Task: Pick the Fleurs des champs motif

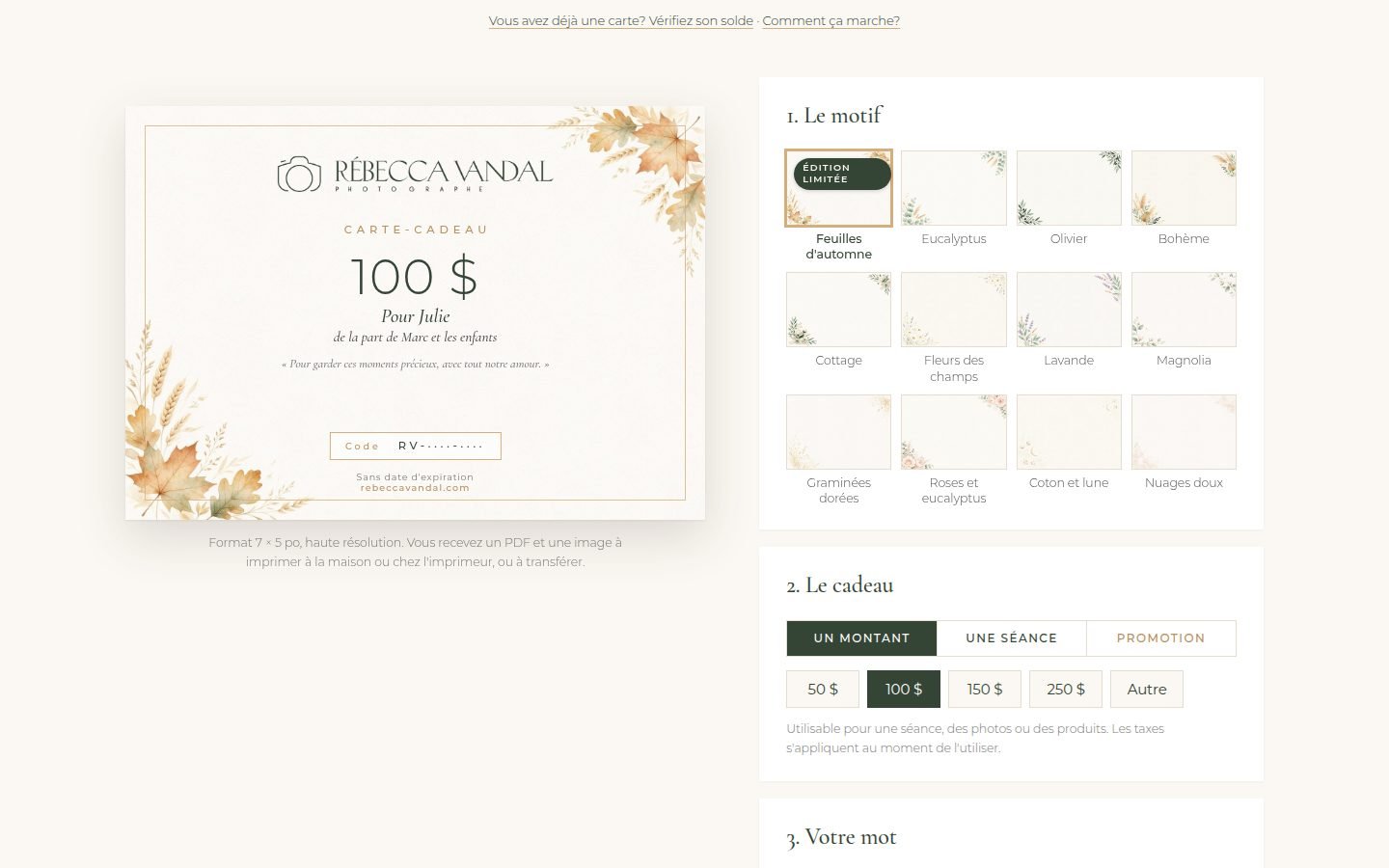Action: [953, 310]
